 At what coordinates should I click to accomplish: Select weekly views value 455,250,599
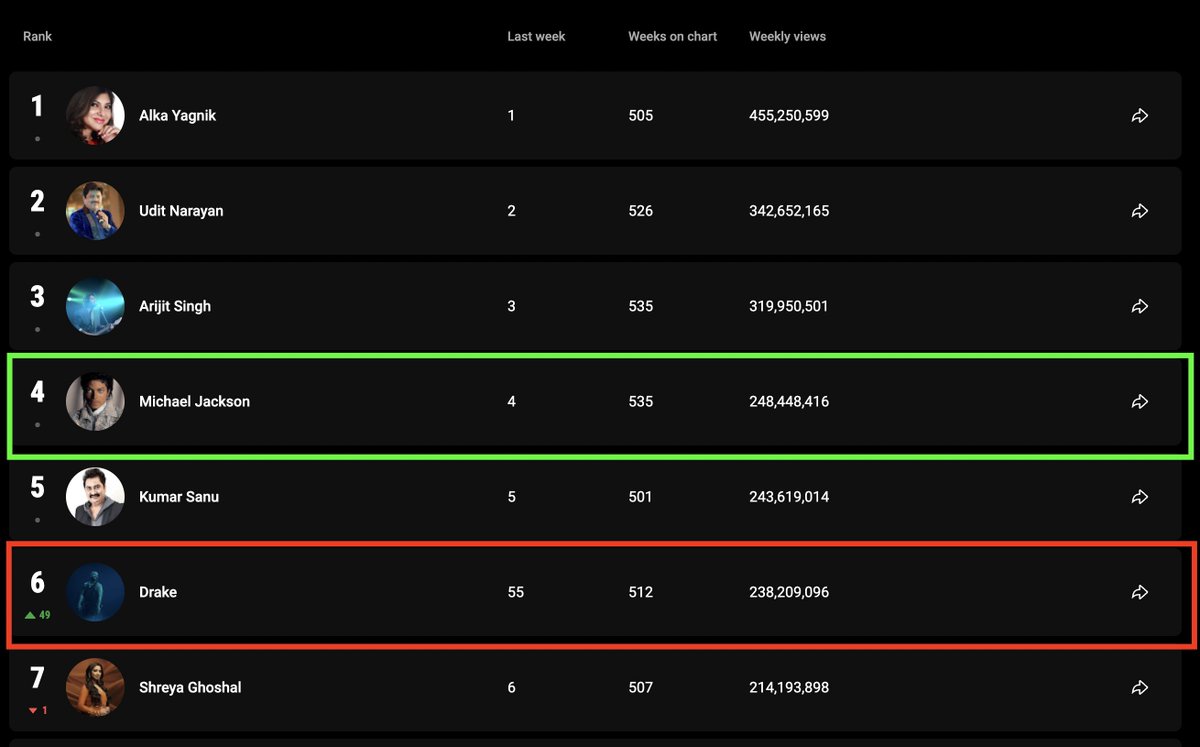[x=789, y=116]
